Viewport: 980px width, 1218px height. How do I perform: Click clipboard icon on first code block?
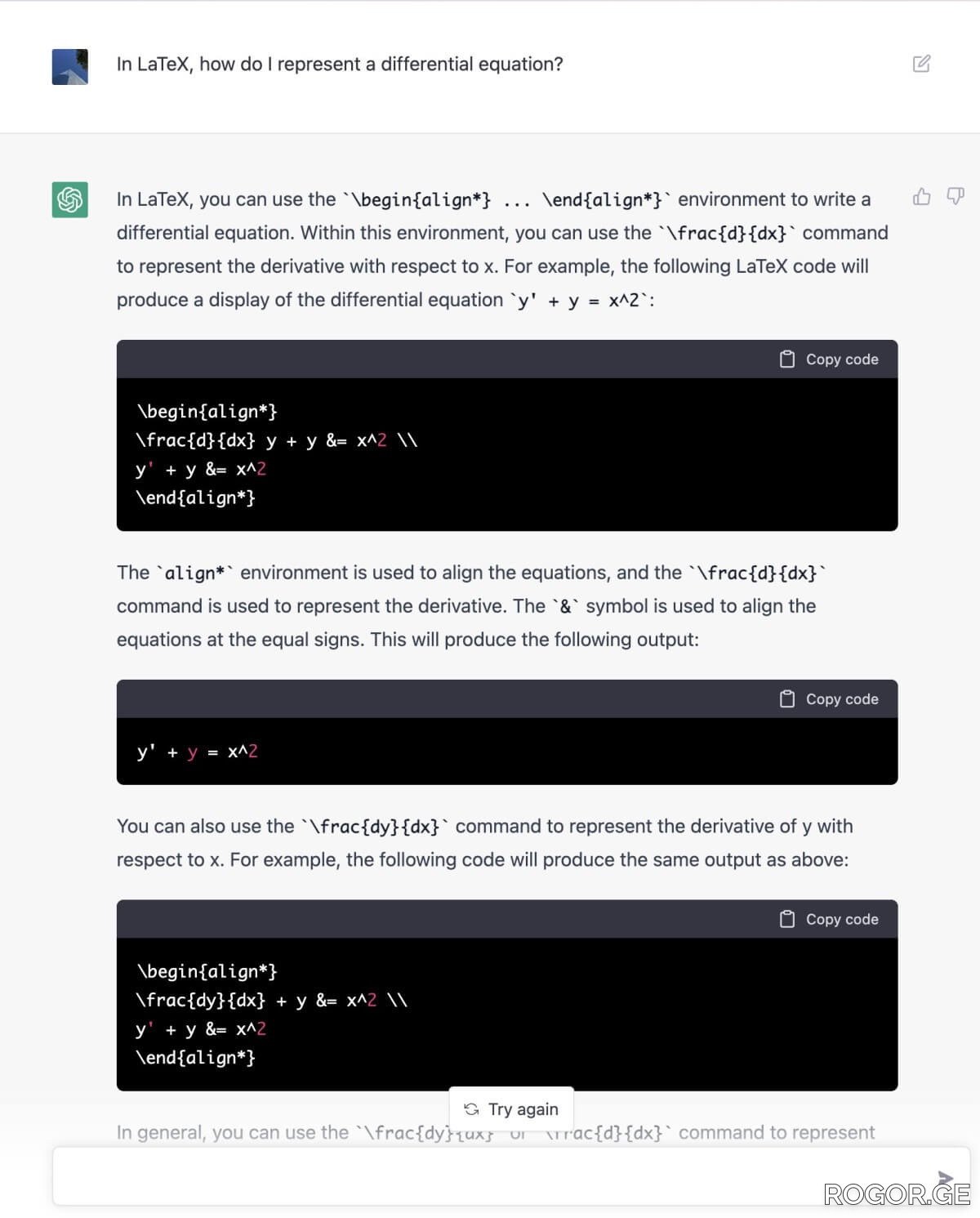coord(787,359)
